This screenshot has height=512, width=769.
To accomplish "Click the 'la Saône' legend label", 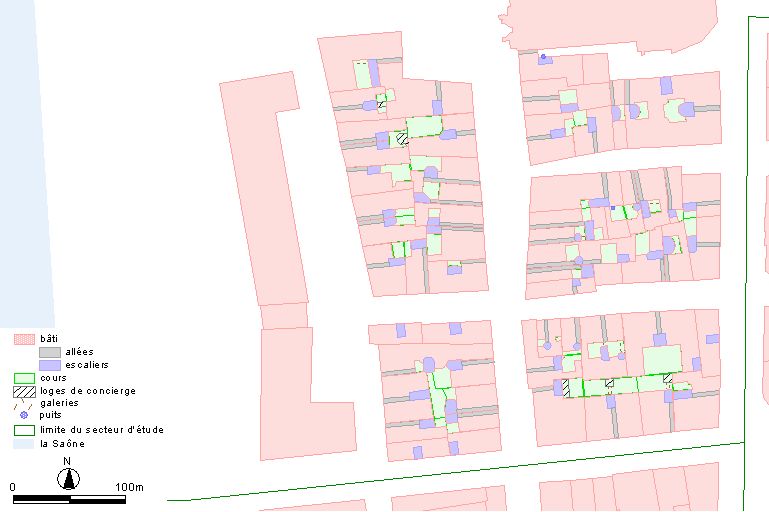I will click(x=62, y=443).
